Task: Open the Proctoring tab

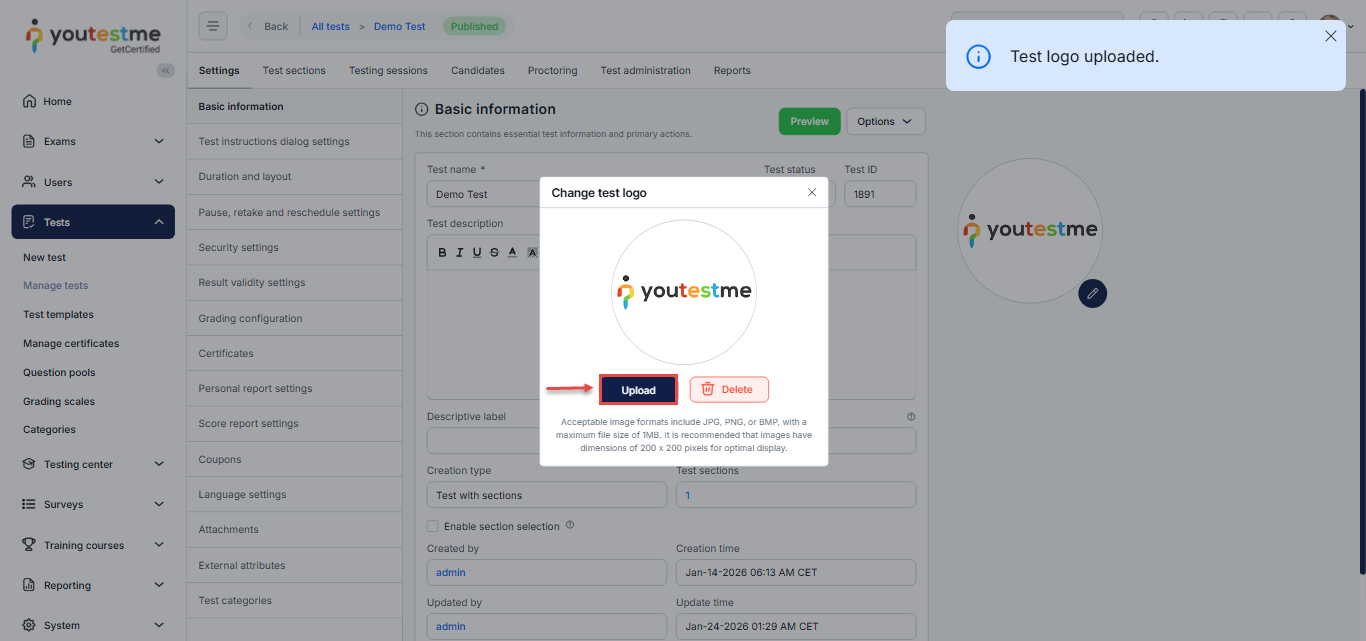Action: click(x=552, y=70)
